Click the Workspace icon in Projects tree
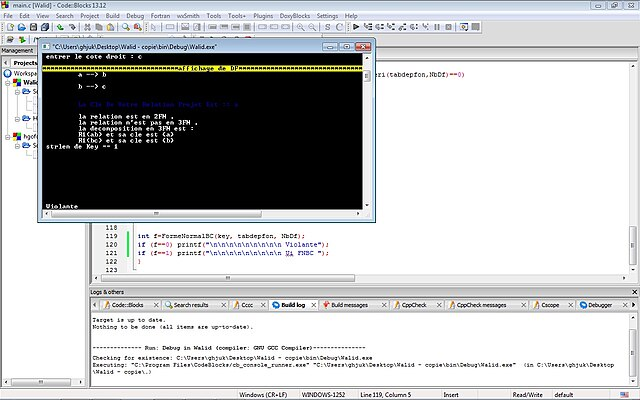The width and height of the screenshot is (640, 400). point(8,73)
